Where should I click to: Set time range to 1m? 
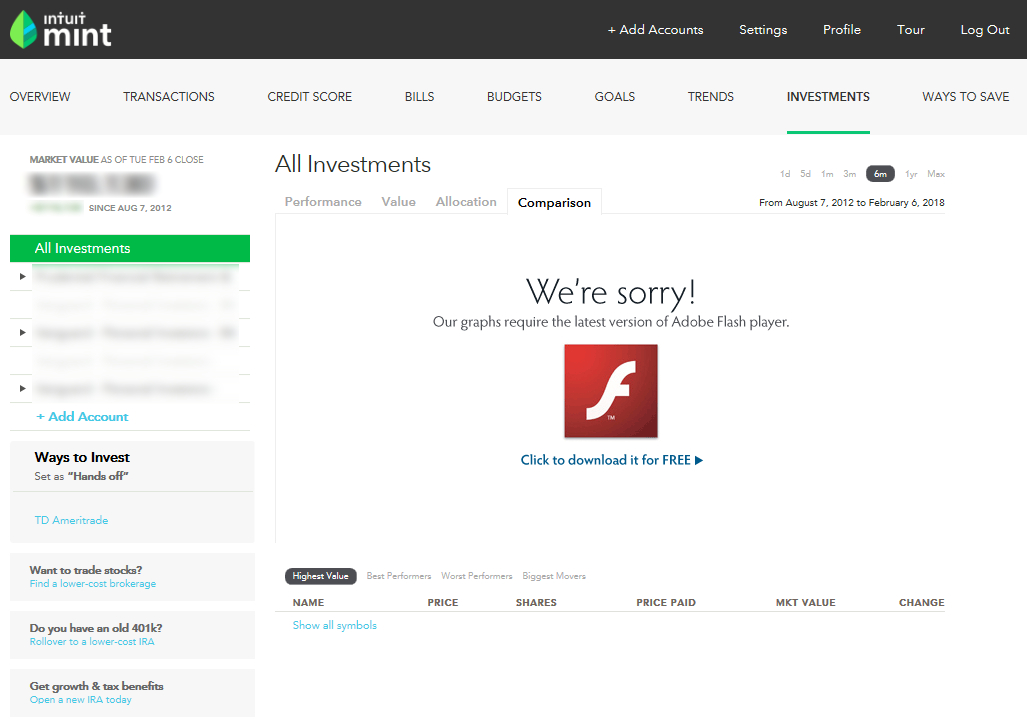(x=827, y=174)
